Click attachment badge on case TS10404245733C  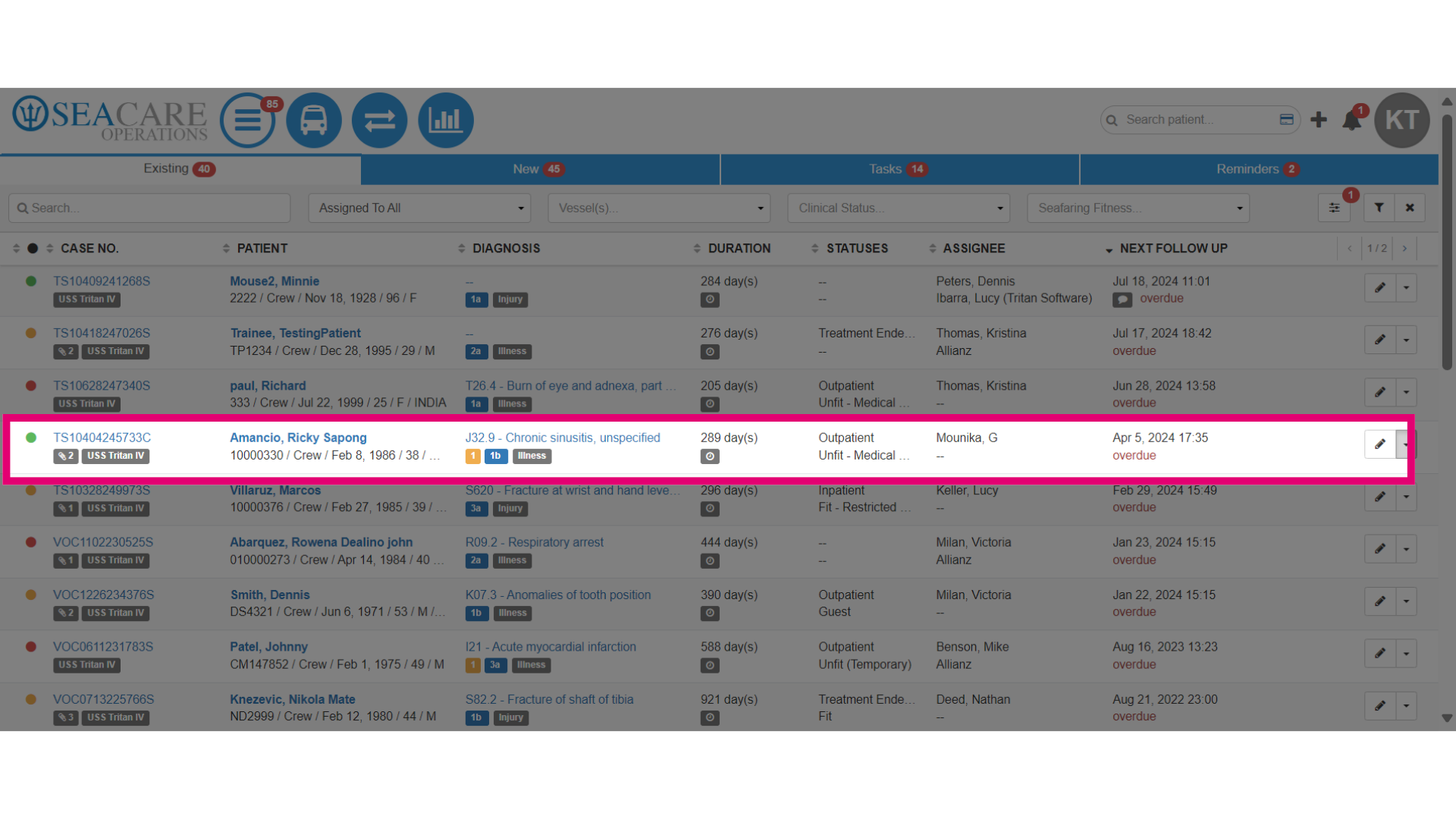pos(66,457)
